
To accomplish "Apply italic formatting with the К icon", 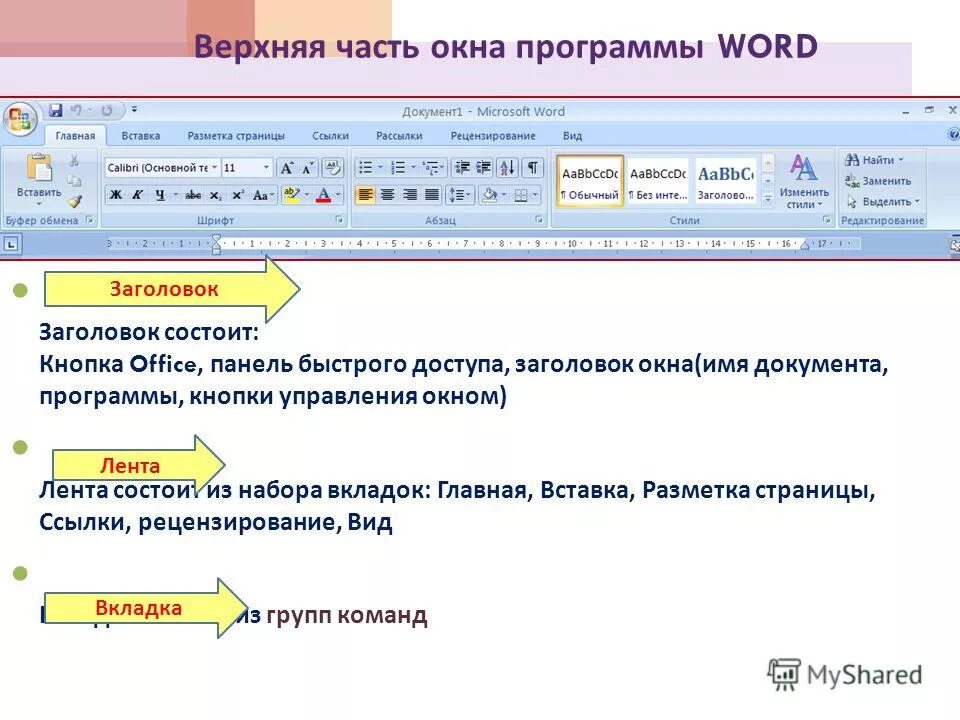I will [136, 195].
